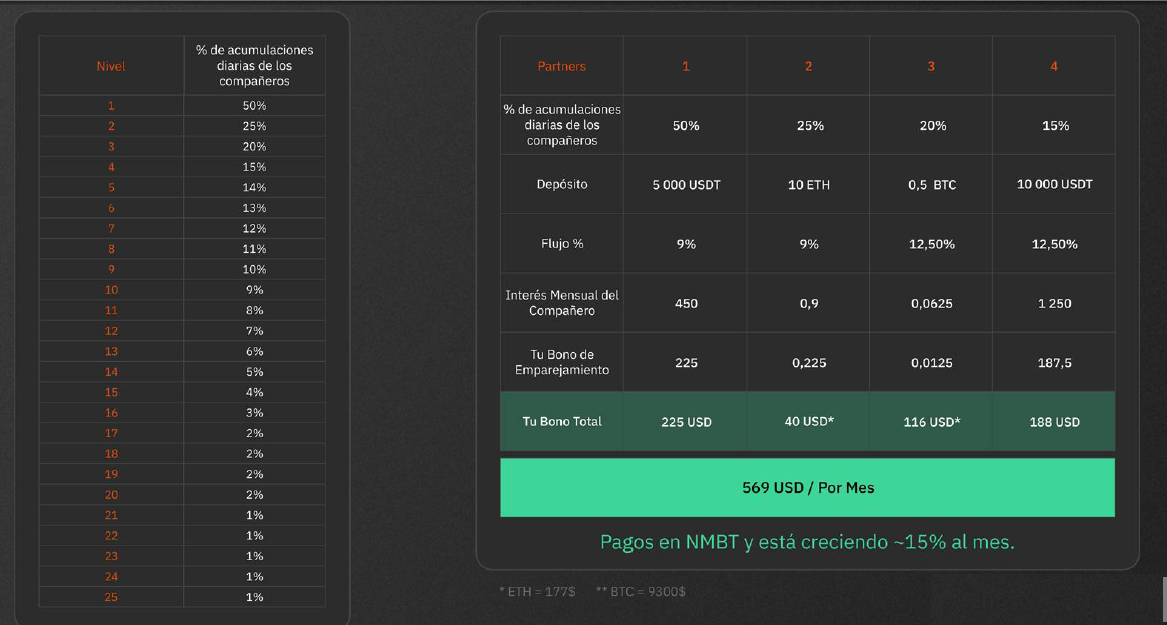
Task: Click the 50% cell under partner 1
Action: (685, 126)
